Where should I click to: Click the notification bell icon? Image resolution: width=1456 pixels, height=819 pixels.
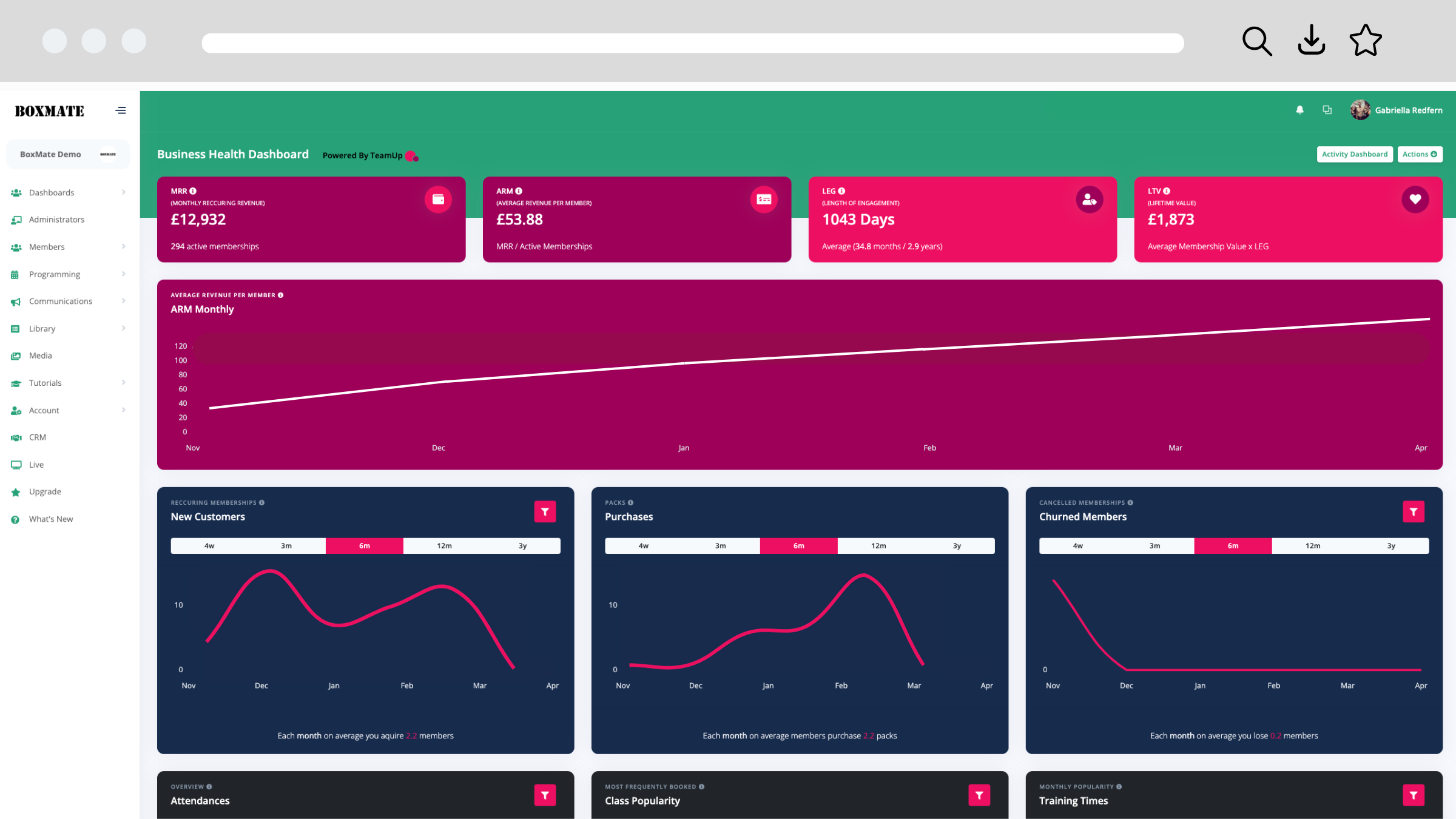click(1299, 110)
